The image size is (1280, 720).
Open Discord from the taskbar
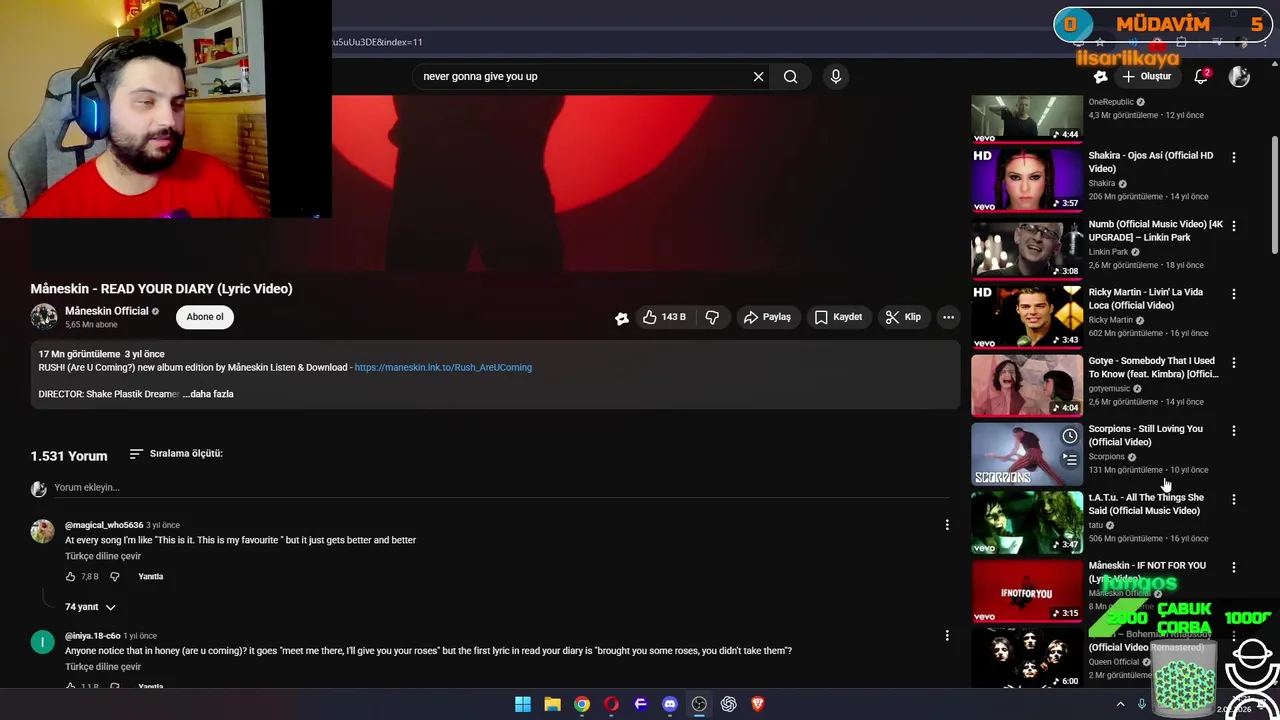pyautogui.click(x=670, y=704)
